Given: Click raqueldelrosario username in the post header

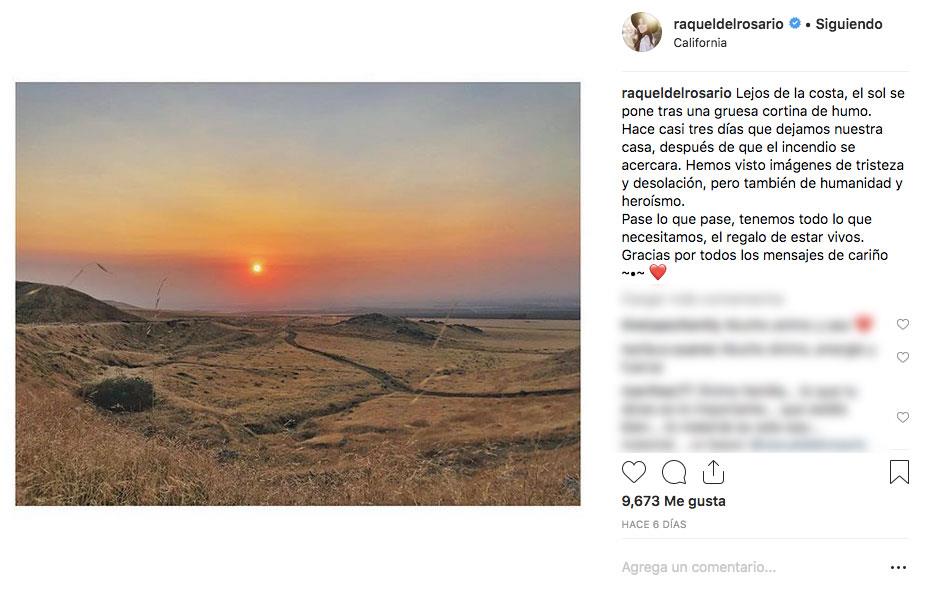Looking at the screenshot, I should (730, 24).
